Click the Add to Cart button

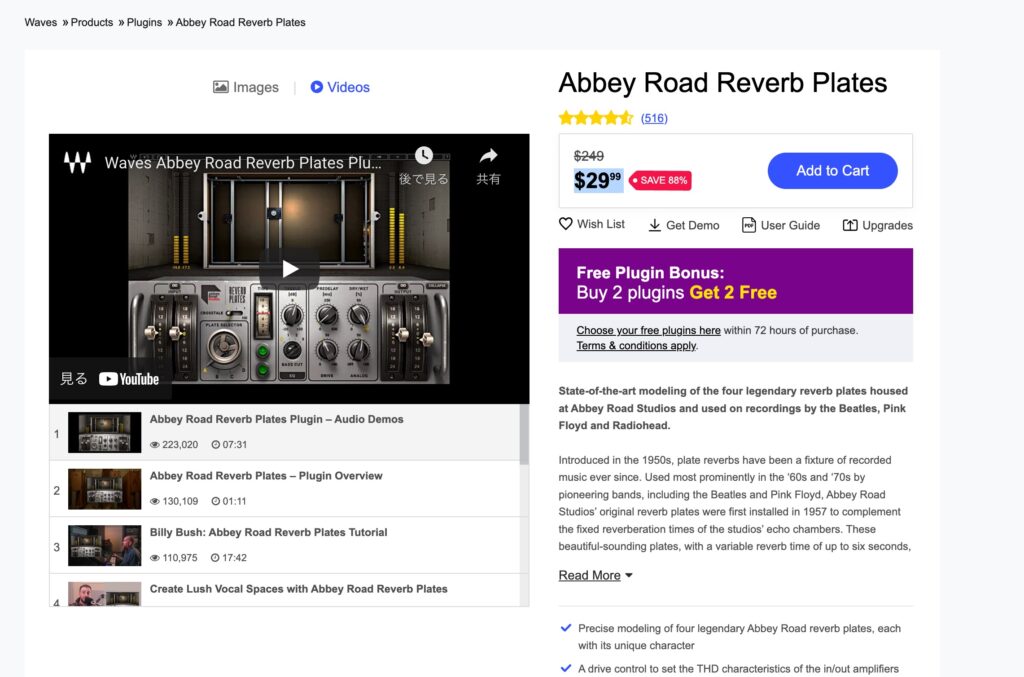832,171
